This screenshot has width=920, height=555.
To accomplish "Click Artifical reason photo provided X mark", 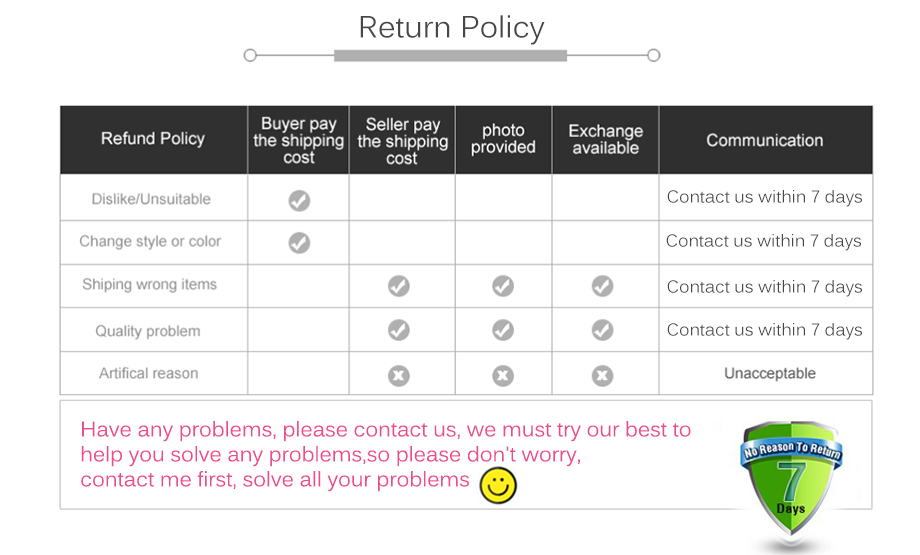I will 503,376.
